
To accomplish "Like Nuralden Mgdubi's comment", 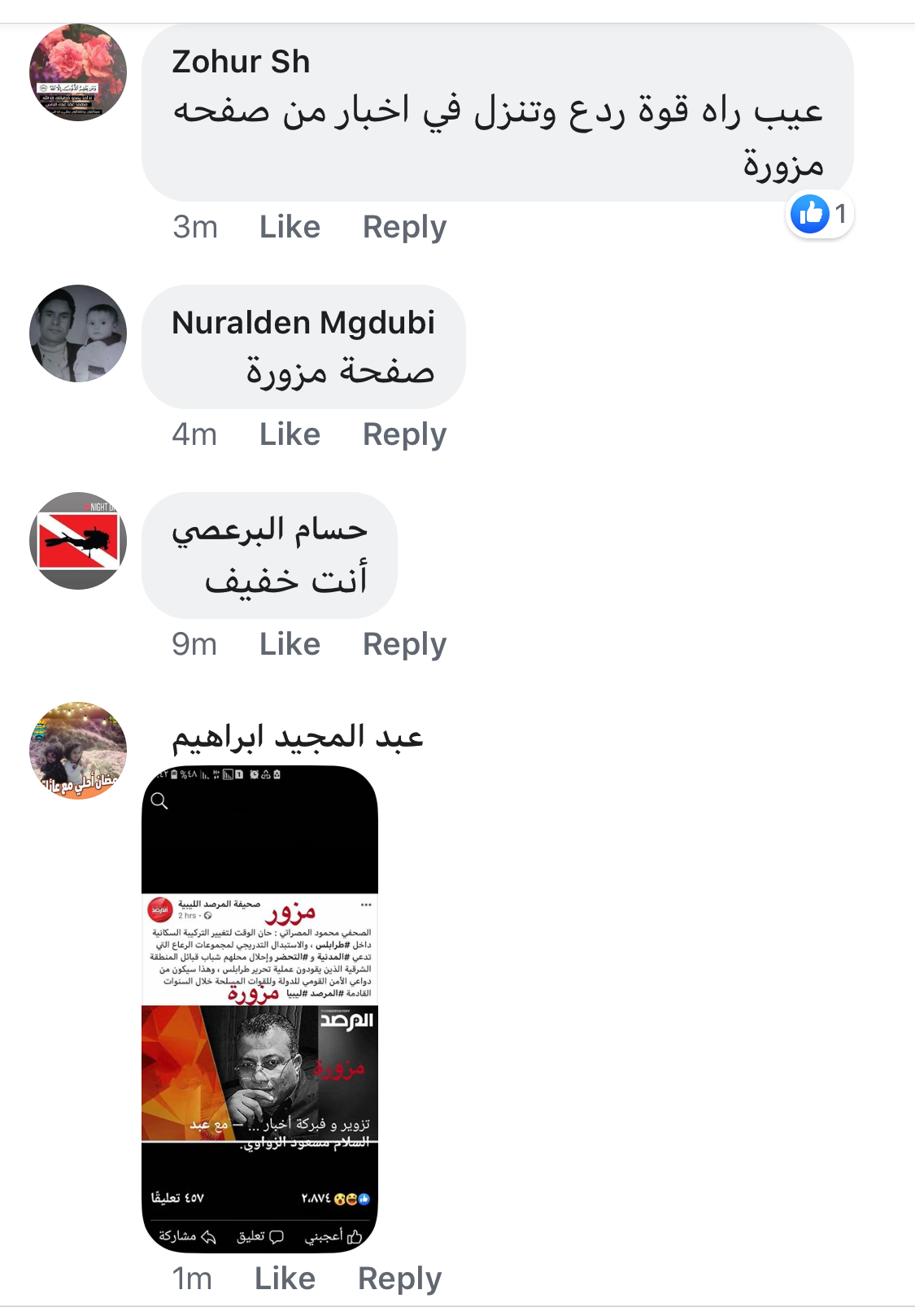I will pos(290,434).
